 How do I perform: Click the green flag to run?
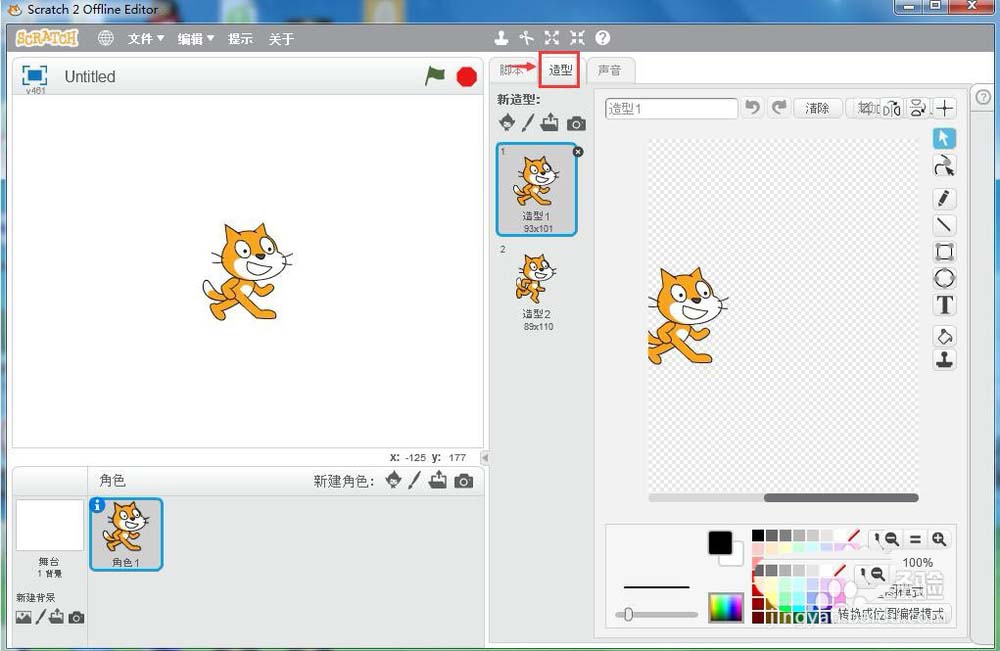pos(435,76)
